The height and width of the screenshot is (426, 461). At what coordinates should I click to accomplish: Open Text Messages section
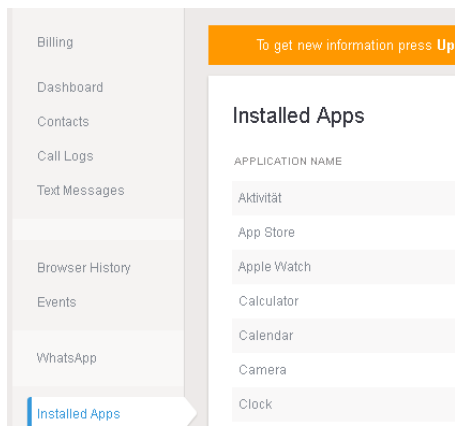[x=81, y=190]
